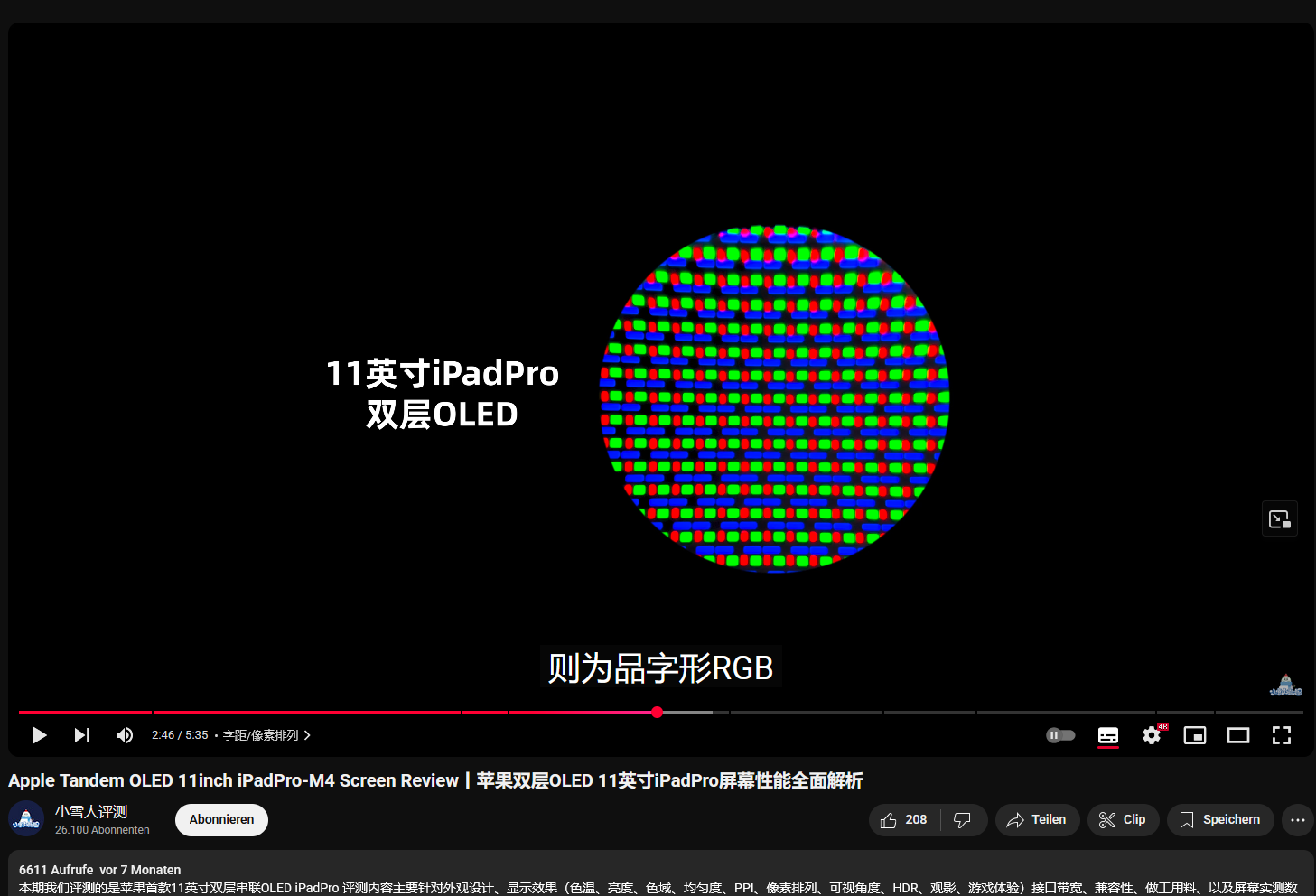
Task: Click the picture-in-picture pop-out icon
Action: [1279, 518]
